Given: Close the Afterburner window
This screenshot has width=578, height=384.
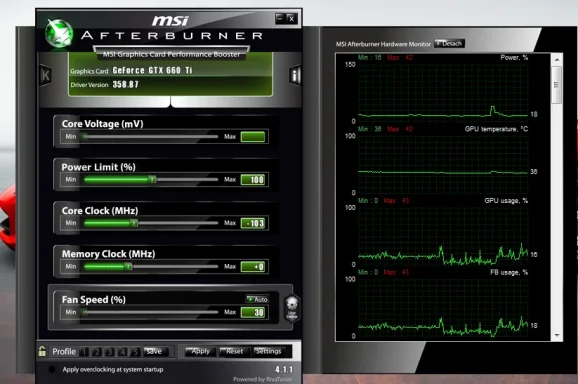Looking at the screenshot, I should tap(291, 18).
